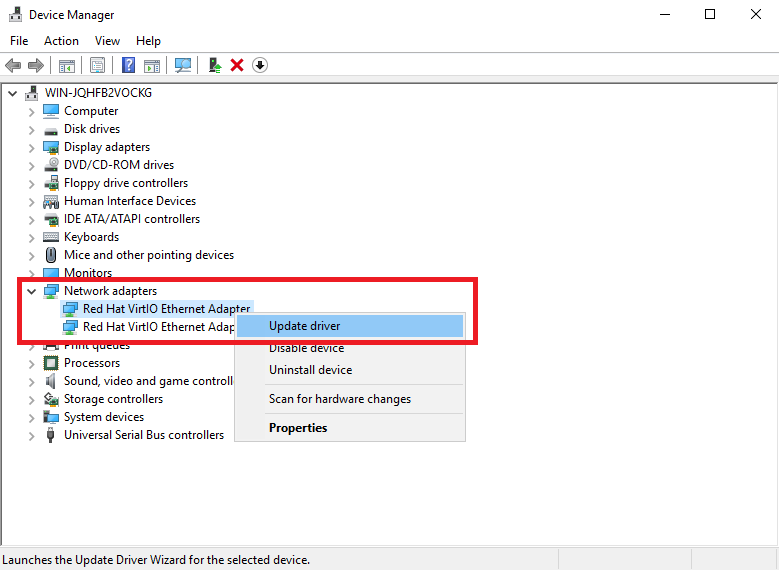Open the Help menu
The height and width of the screenshot is (570, 779).
(148, 41)
